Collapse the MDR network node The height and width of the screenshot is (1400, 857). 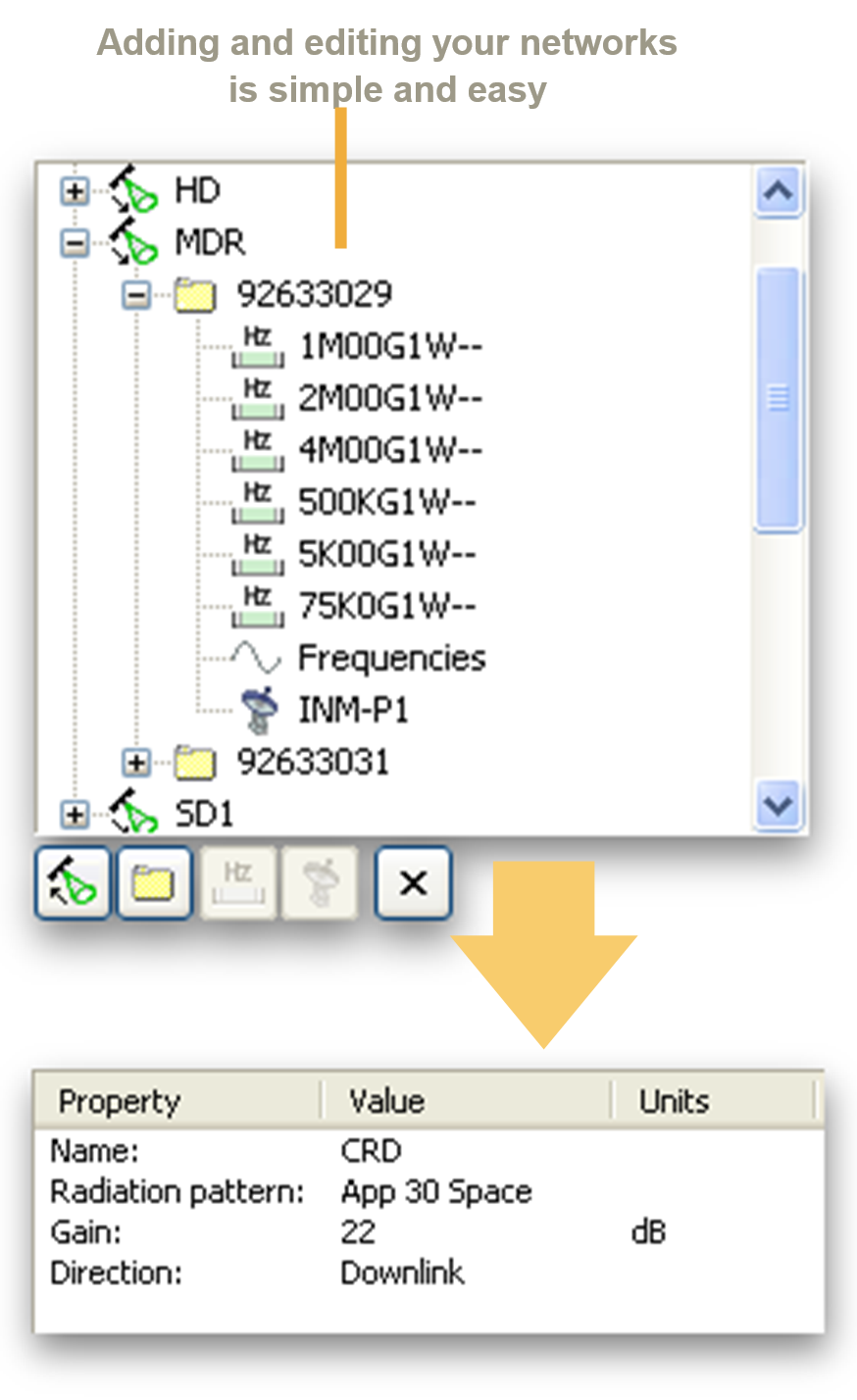point(75,242)
